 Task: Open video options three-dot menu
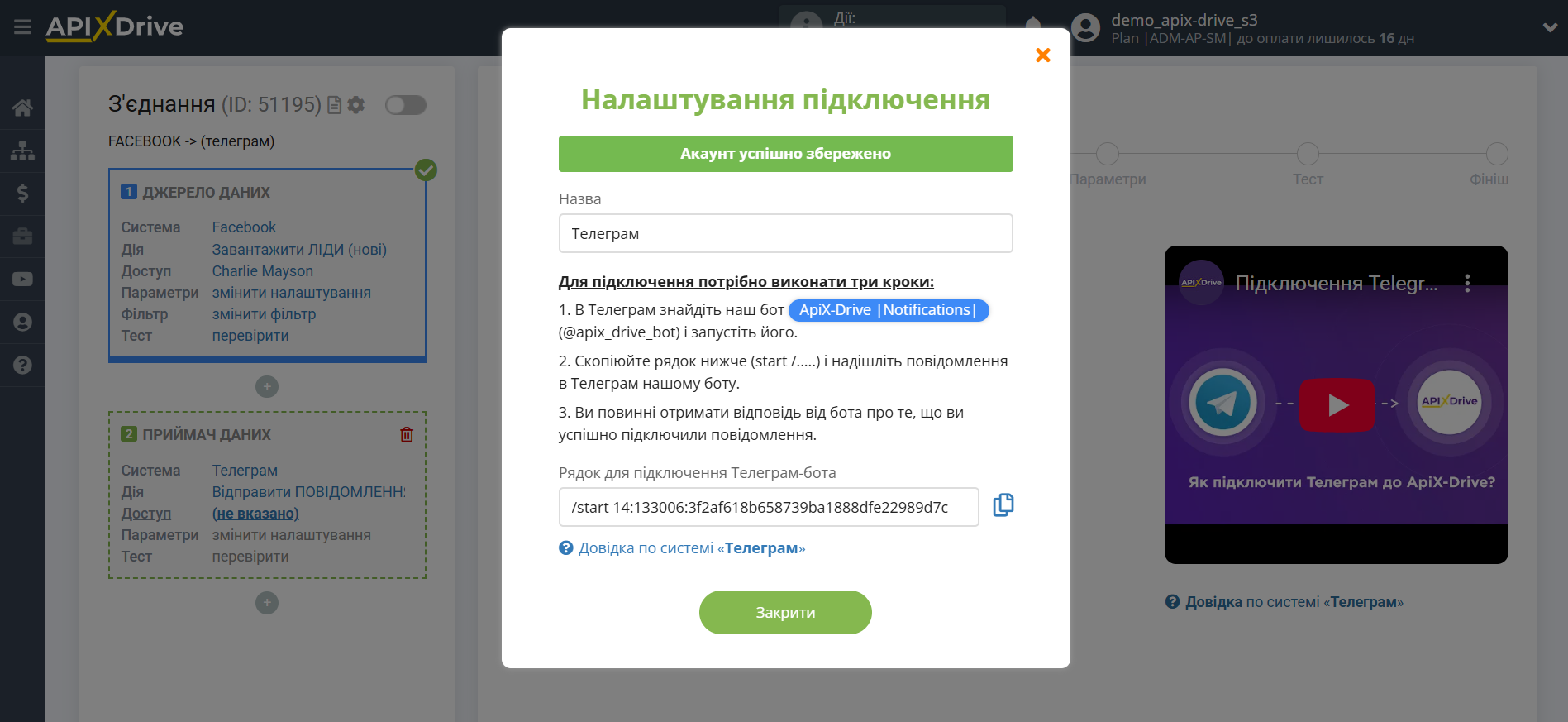coord(1467,283)
